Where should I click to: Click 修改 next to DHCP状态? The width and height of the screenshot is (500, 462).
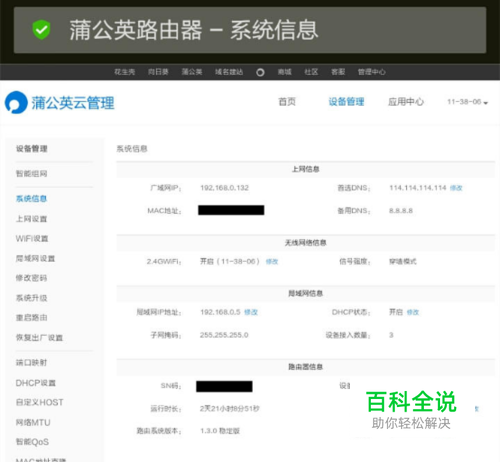(x=413, y=312)
